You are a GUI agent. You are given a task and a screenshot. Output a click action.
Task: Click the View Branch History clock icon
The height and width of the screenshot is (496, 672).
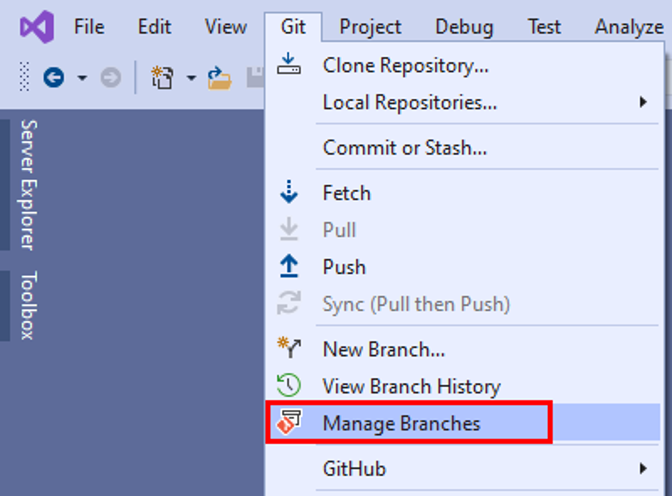tap(288, 385)
